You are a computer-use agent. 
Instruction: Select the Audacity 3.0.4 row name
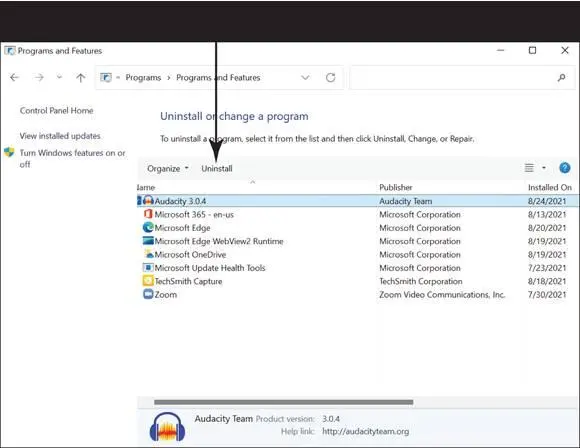pos(181,201)
